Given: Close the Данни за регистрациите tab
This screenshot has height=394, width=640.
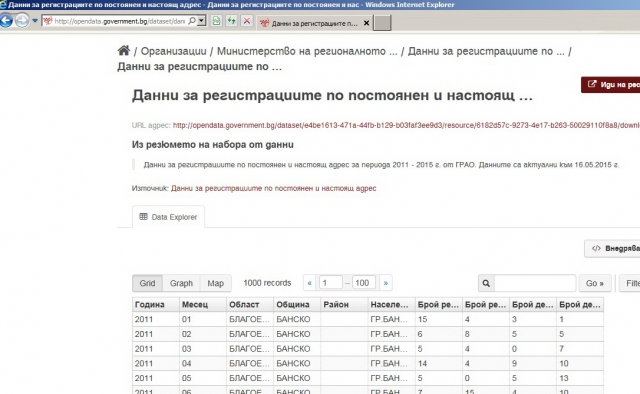Looking at the screenshot, I should [366, 23].
